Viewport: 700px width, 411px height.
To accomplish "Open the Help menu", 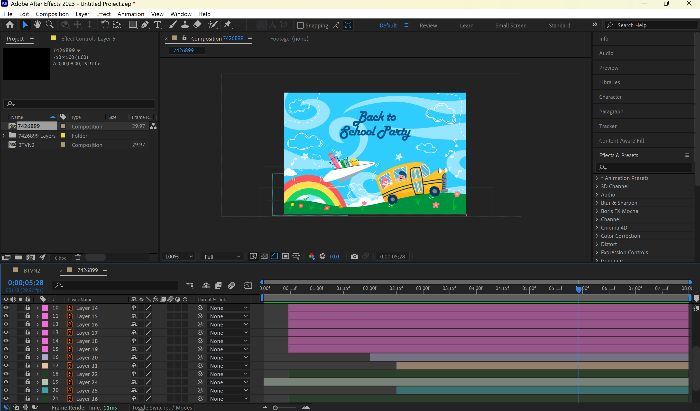I will (204, 14).
